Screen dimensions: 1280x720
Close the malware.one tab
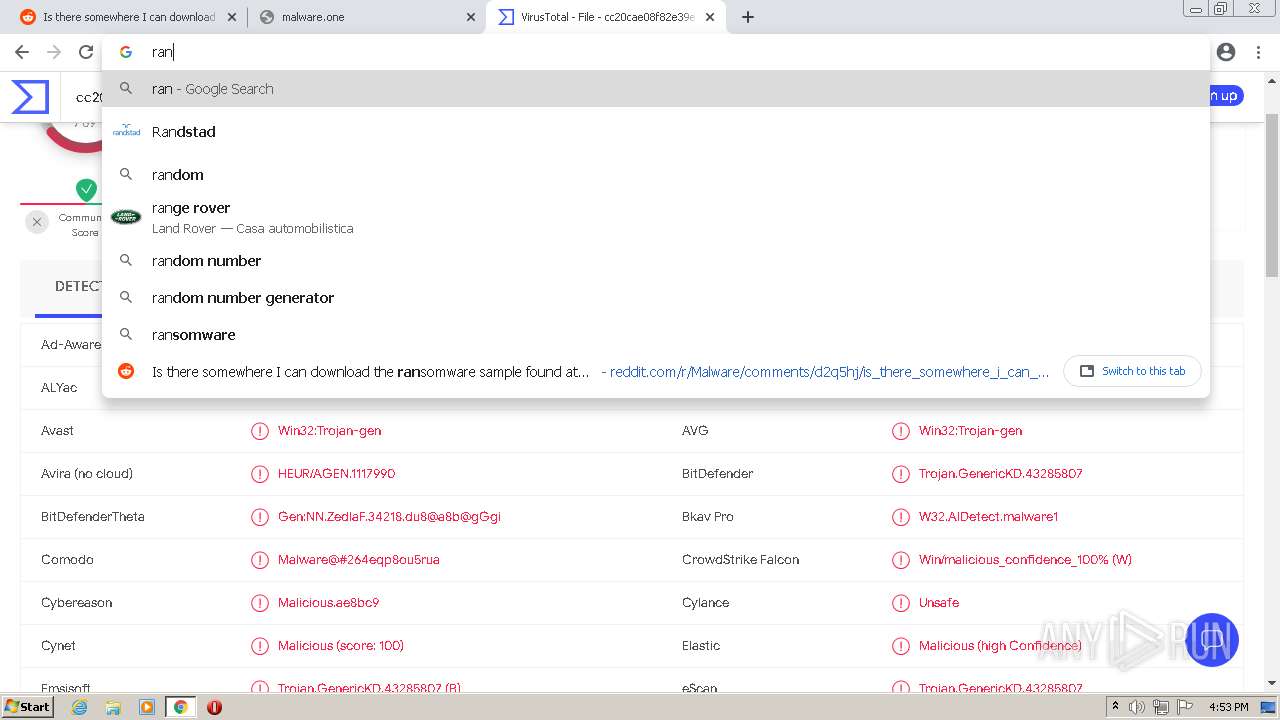471,17
